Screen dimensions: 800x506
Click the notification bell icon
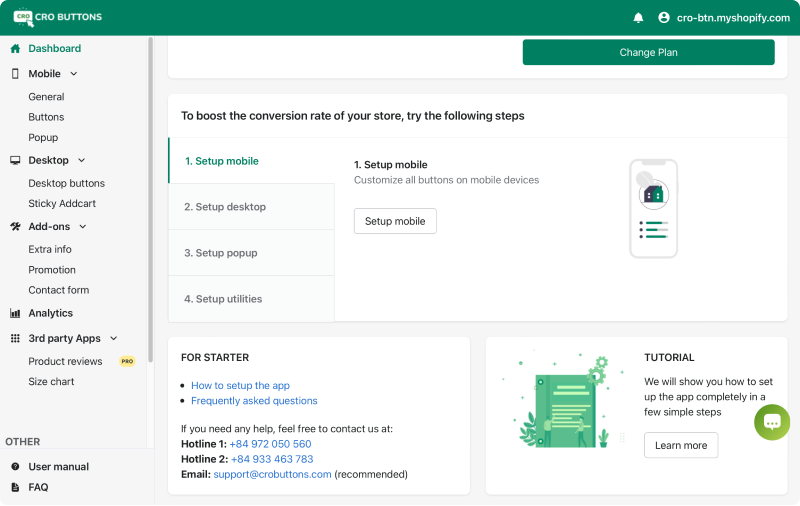click(638, 18)
